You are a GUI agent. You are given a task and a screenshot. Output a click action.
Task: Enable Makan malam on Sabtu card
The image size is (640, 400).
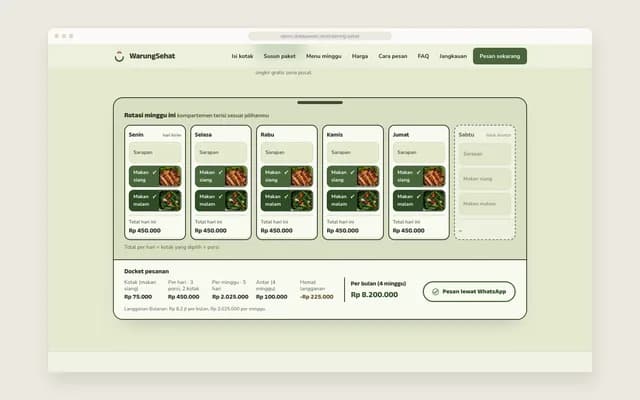click(x=485, y=204)
